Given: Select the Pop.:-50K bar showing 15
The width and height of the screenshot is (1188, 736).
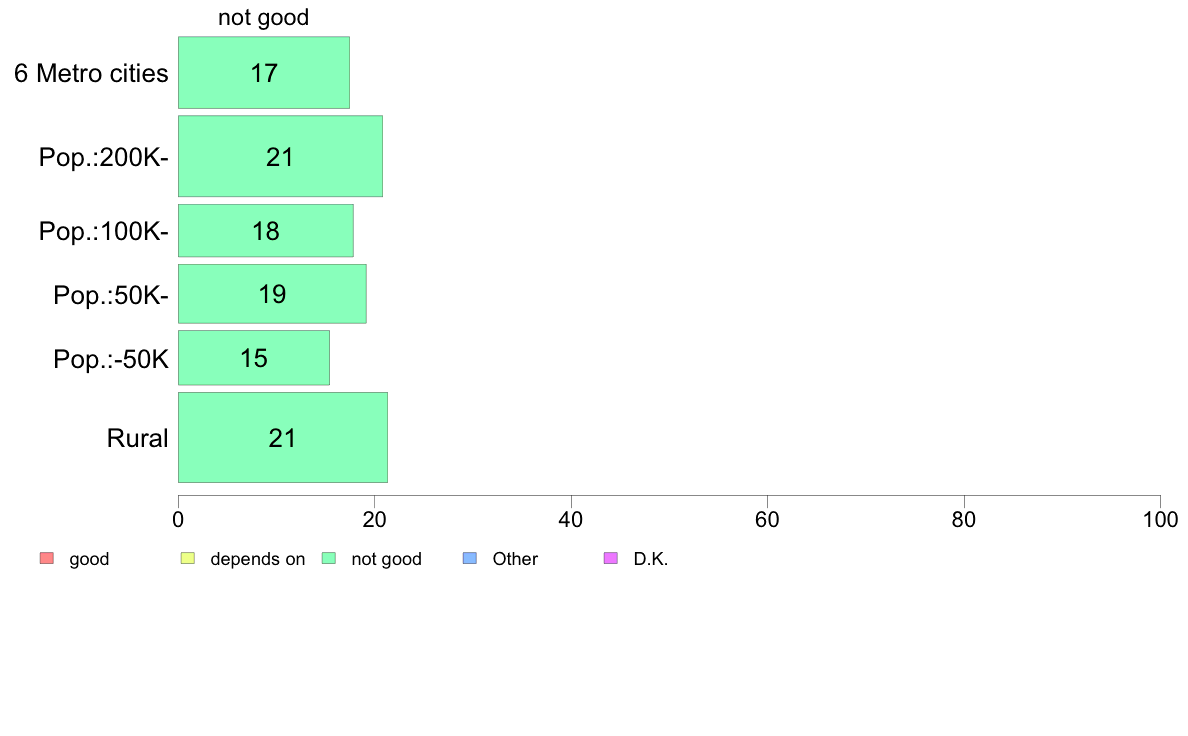Looking at the screenshot, I should coord(254,358).
